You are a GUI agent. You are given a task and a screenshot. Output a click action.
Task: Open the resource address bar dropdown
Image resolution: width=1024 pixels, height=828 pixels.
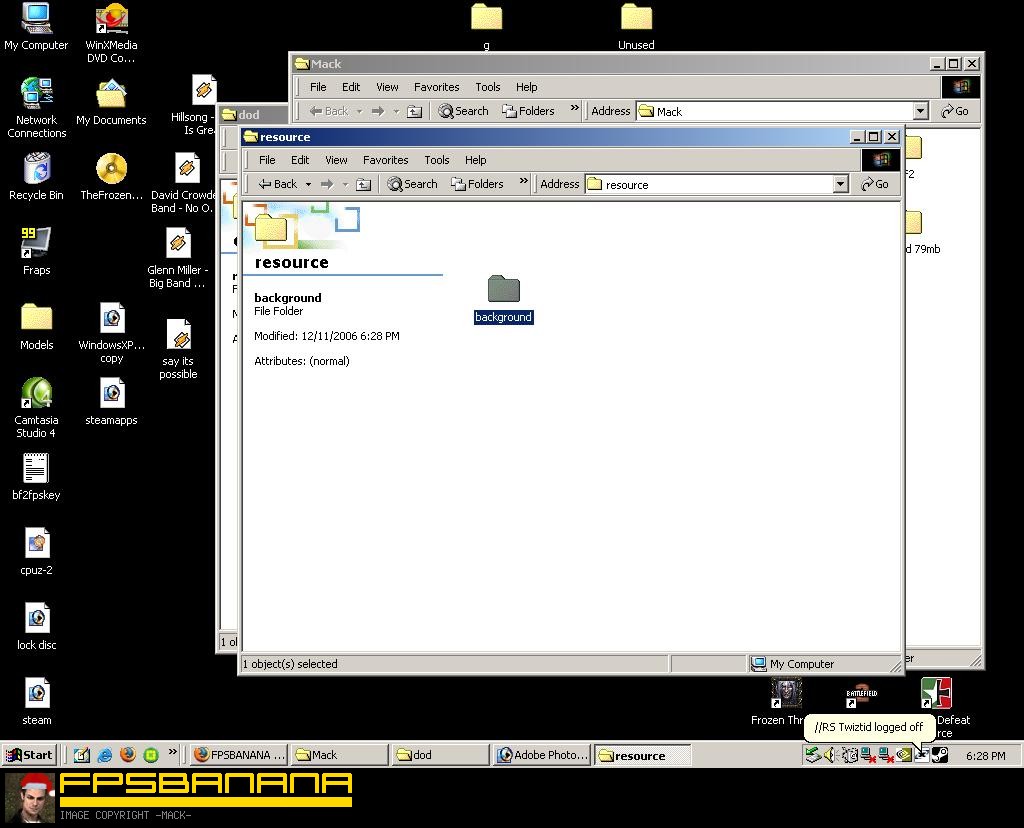(840, 184)
